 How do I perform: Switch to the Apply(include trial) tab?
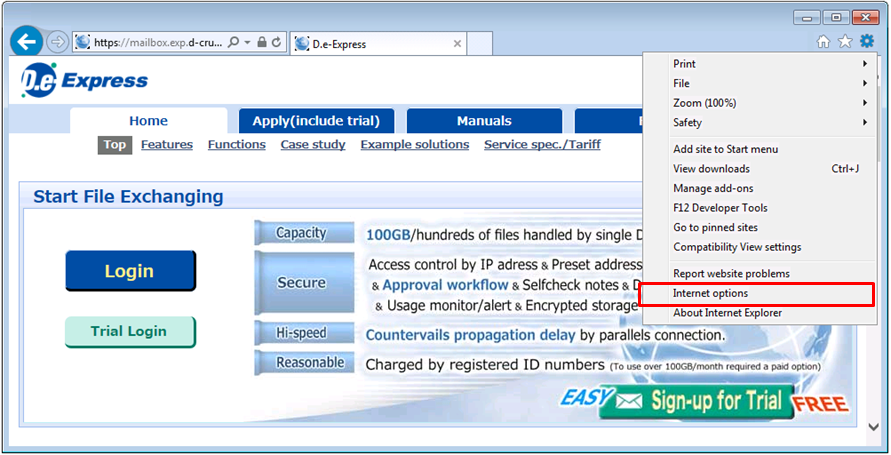pos(316,121)
